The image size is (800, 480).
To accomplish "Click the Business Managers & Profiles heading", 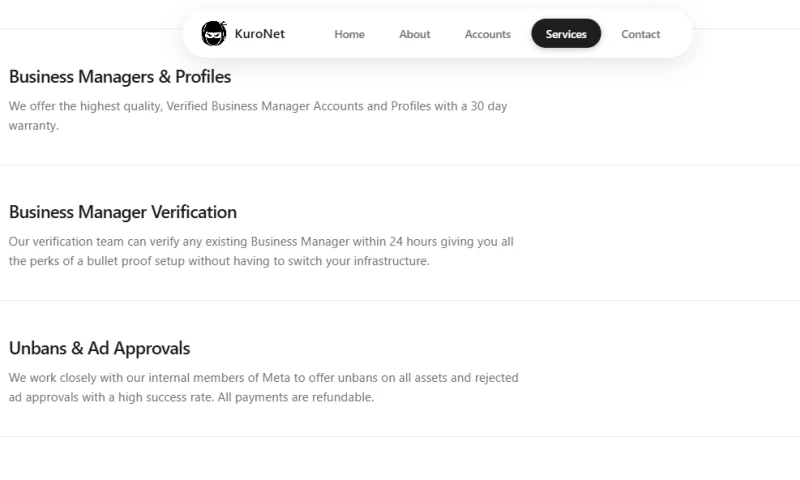I will coord(120,77).
